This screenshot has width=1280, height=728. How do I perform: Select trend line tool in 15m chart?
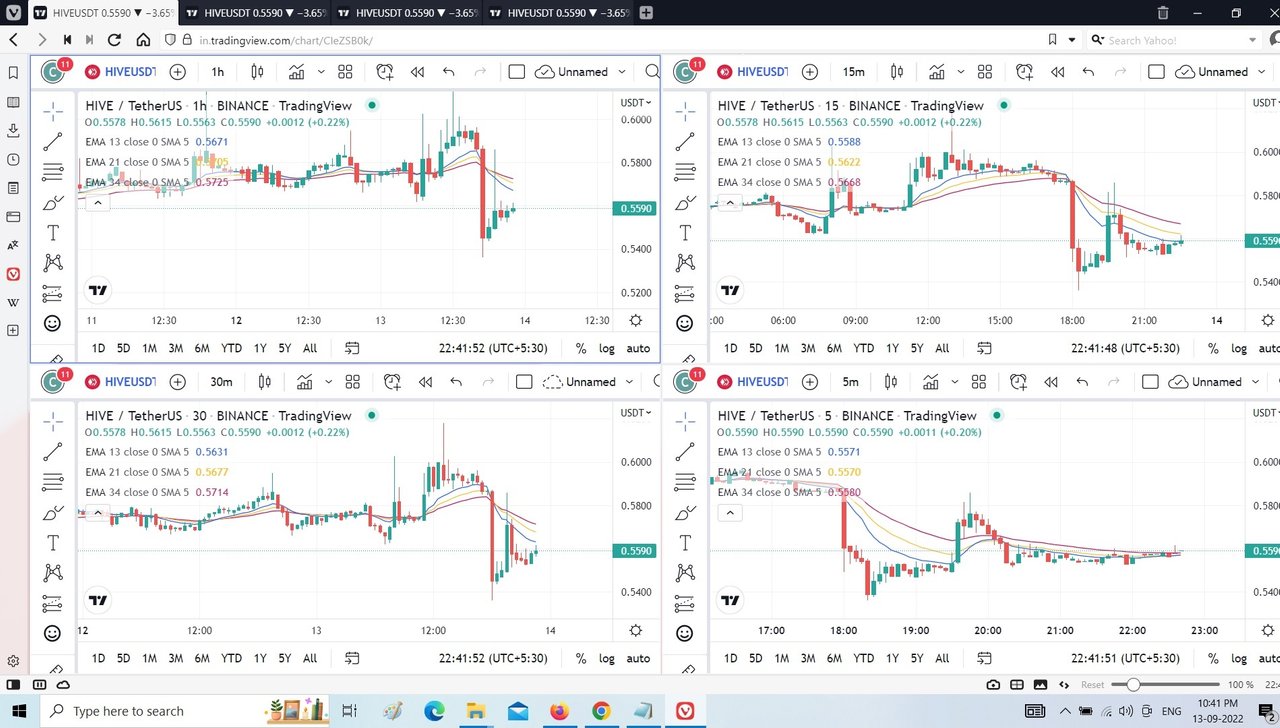pyautogui.click(x=685, y=141)
